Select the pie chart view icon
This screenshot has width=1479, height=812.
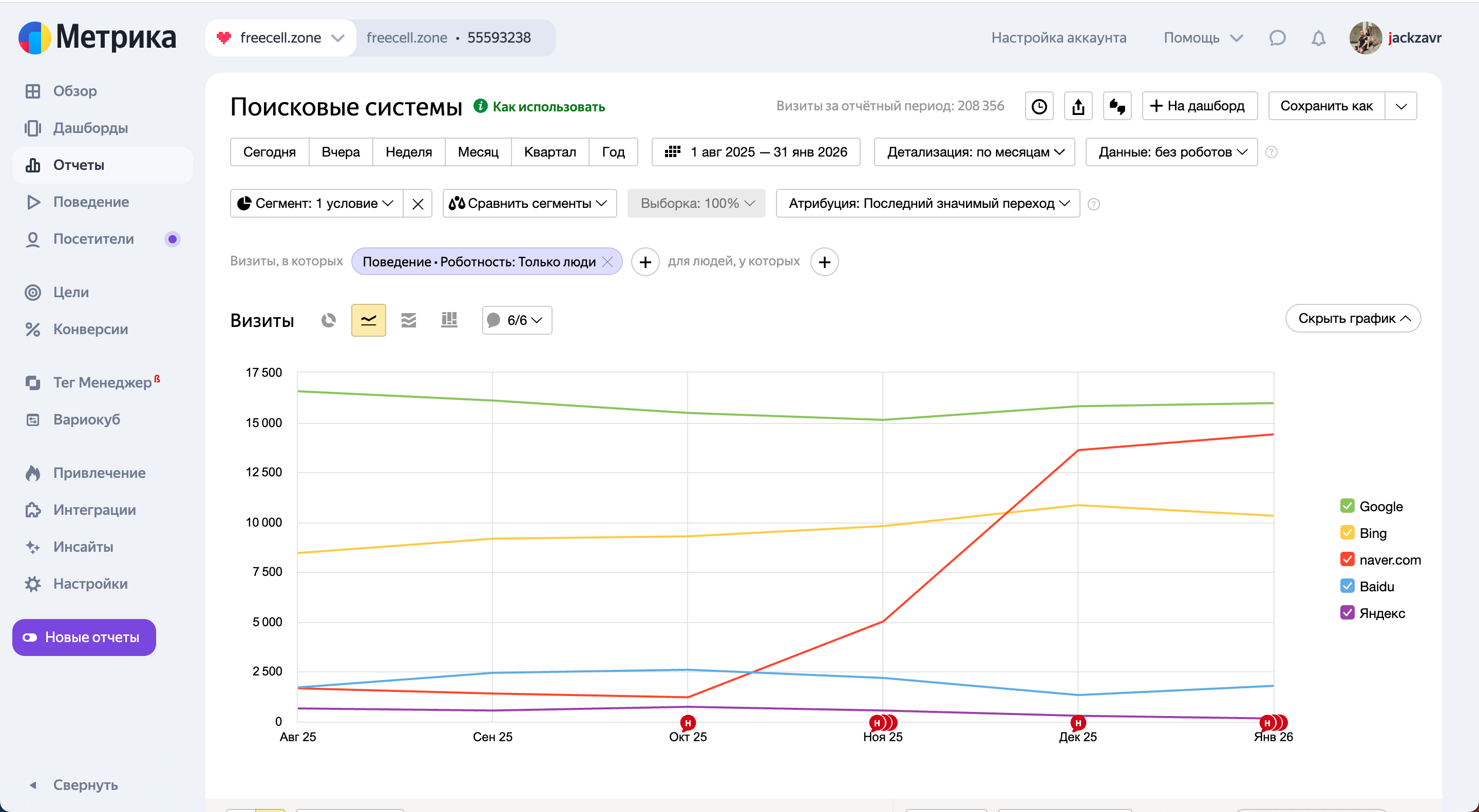coord(329,320)
